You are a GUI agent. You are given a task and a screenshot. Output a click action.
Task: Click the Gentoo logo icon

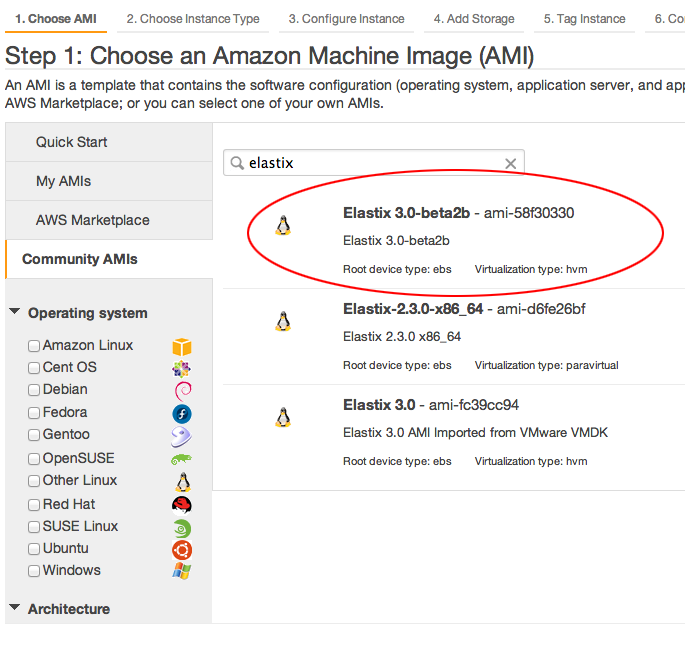click(x=181, y=437)
